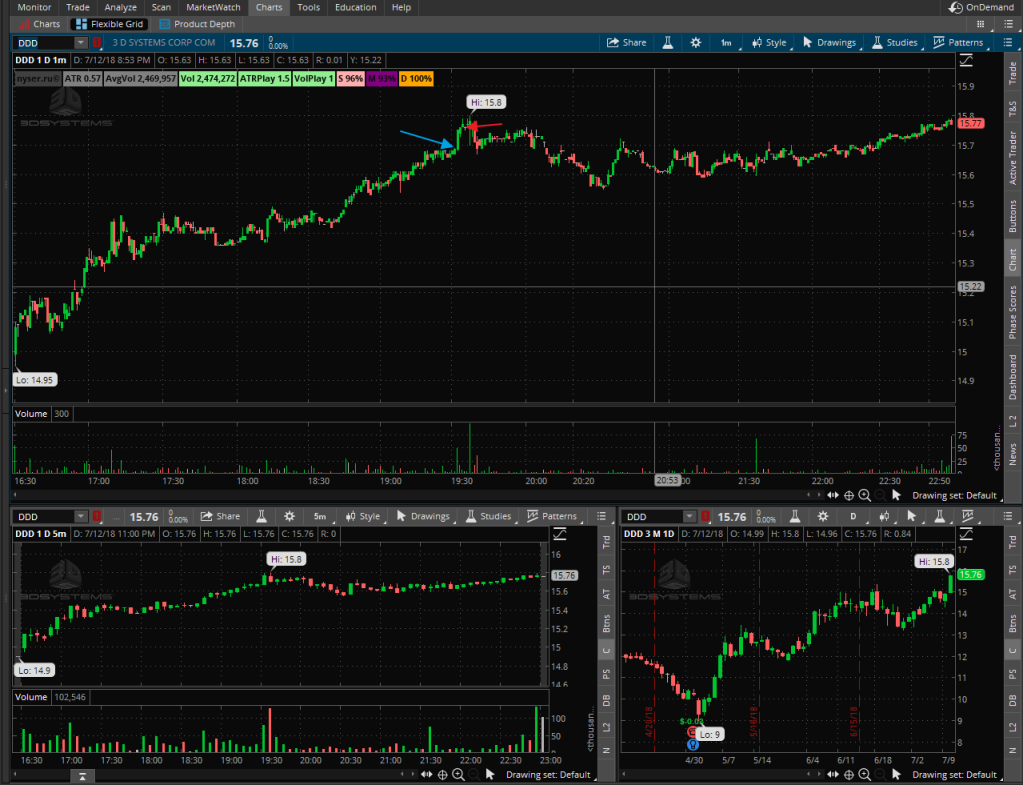The height and width of the screenshot is (785, 1023).
Task: Click zoom-in magnifier below main chart
Action: (x=864, y=495)
